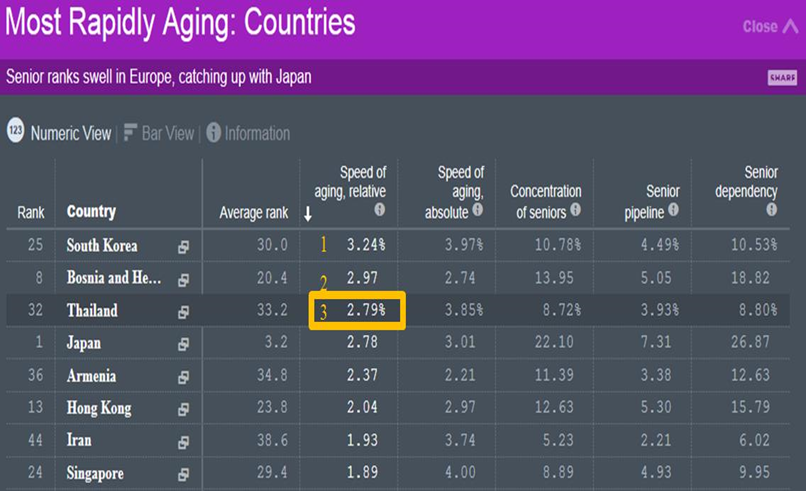806x491 pixels.
Task: Sort by the Country column header
Action: pos(91,211)
